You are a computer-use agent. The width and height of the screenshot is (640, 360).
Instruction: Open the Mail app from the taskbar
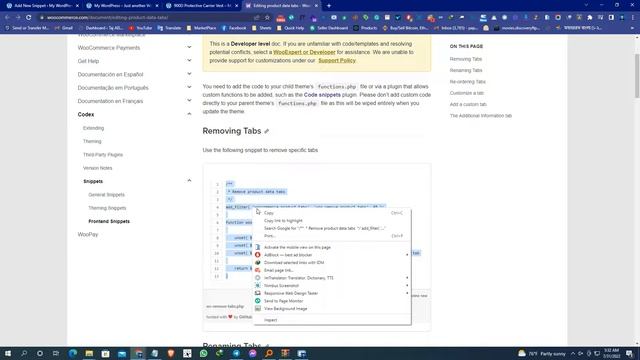[122, 353]
